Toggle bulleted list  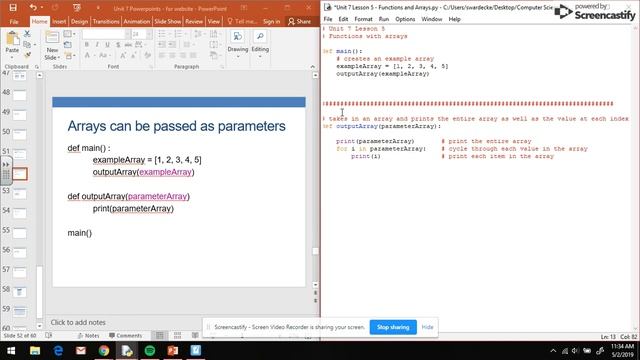162,34
